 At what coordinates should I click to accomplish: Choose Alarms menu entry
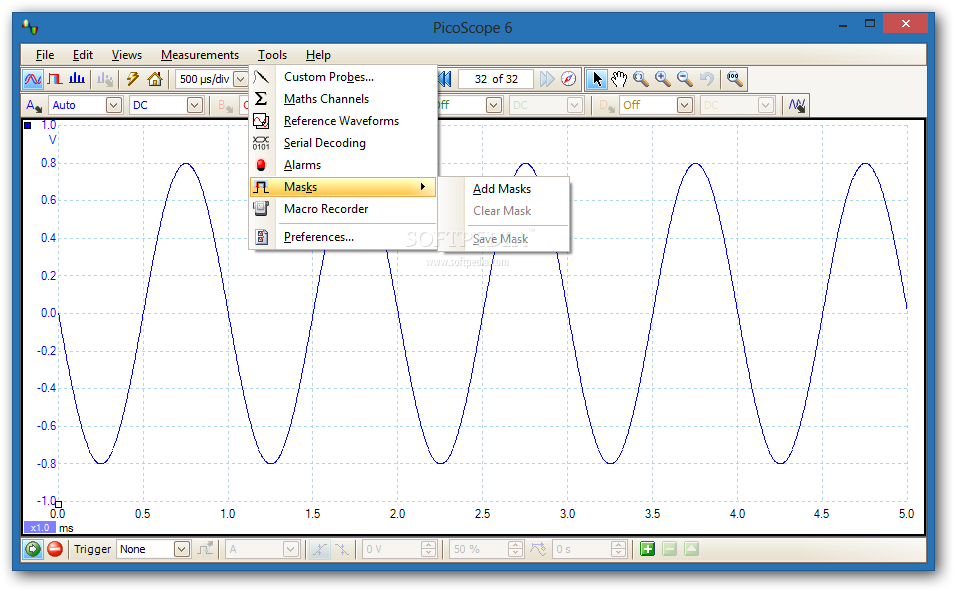(x=343, y=165)
